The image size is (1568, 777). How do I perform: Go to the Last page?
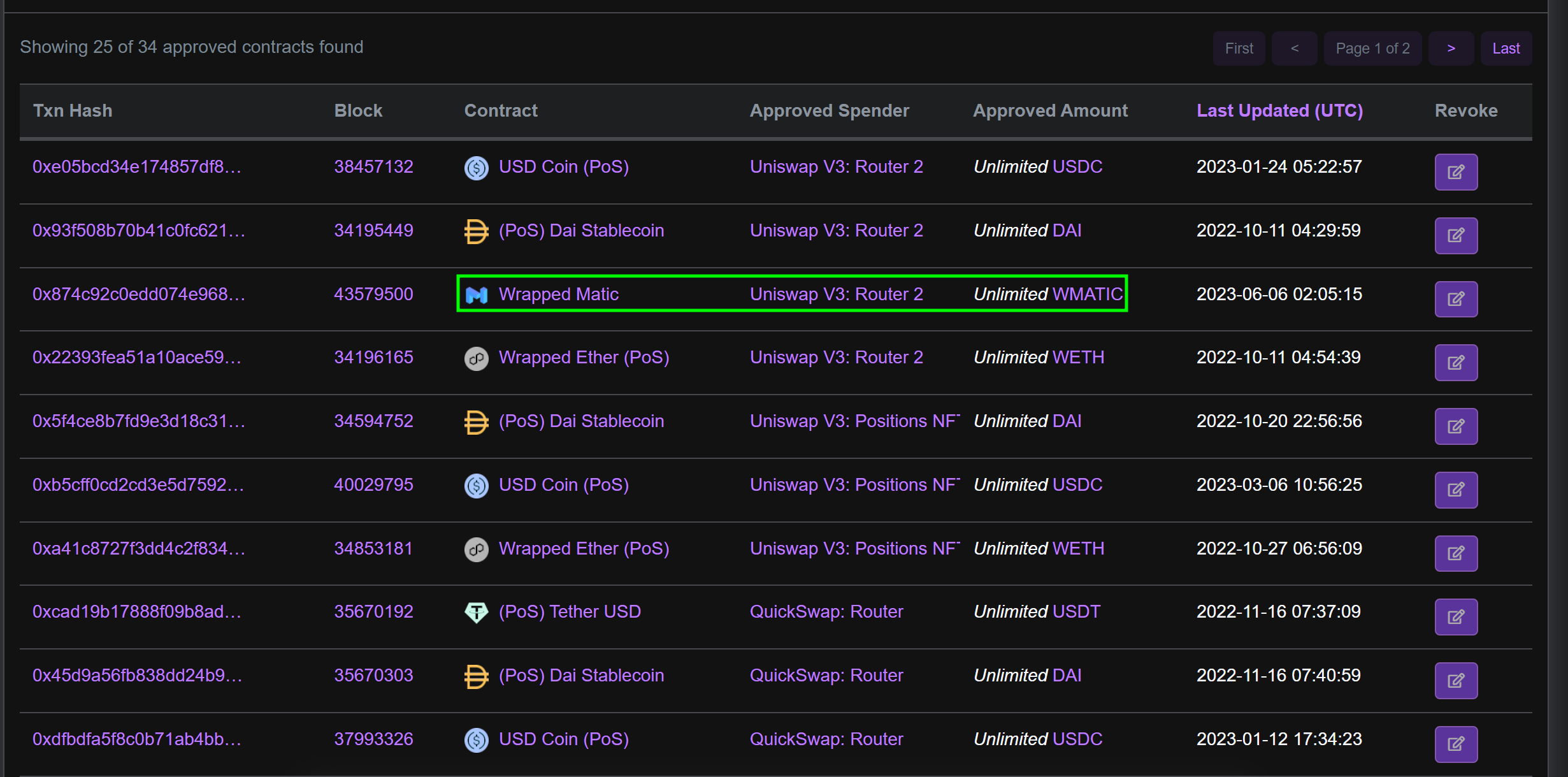tap(1506, 48)
